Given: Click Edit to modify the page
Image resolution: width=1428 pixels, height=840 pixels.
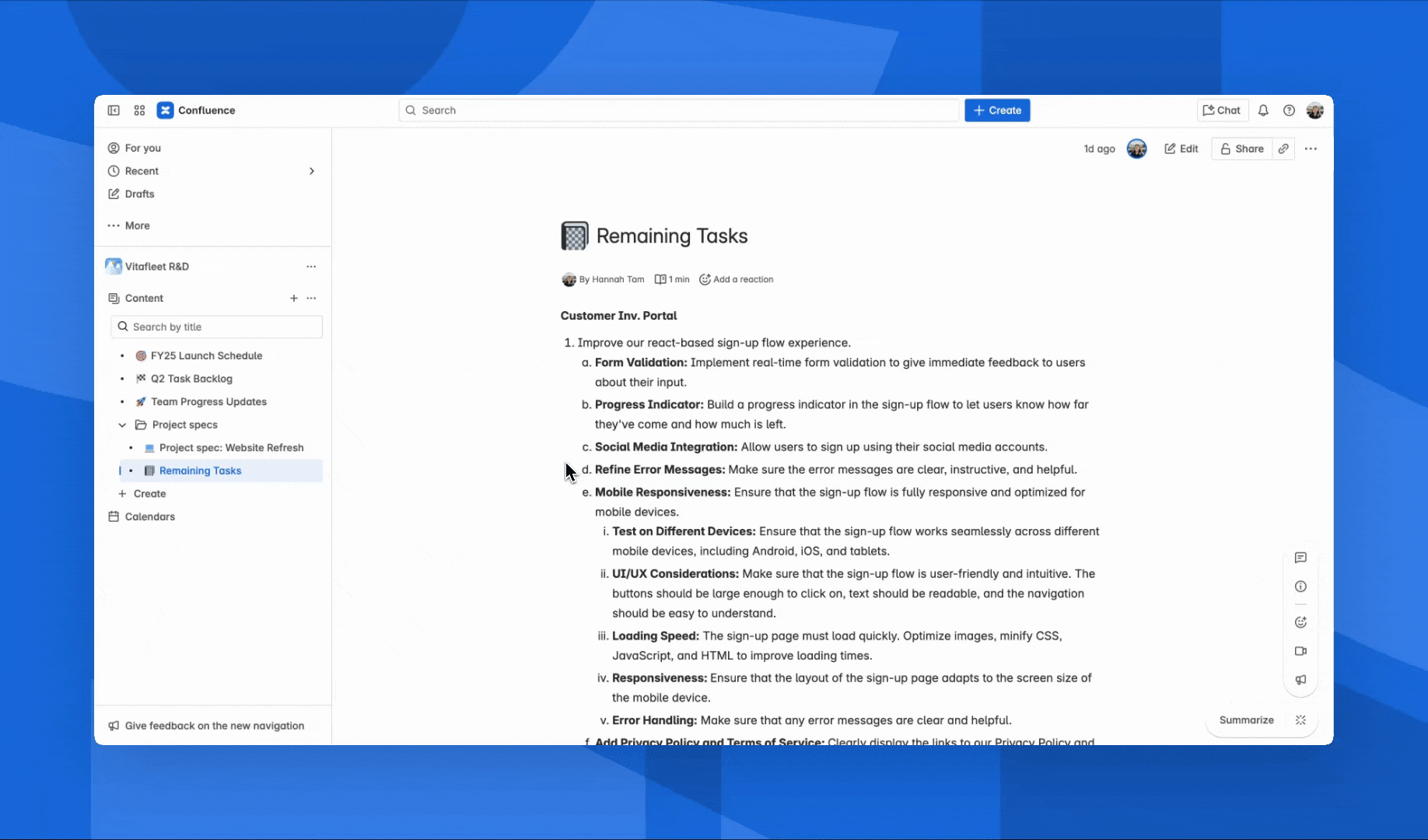Looking at the screenshot, I should pyautogui.click(x=1181, y=149).
